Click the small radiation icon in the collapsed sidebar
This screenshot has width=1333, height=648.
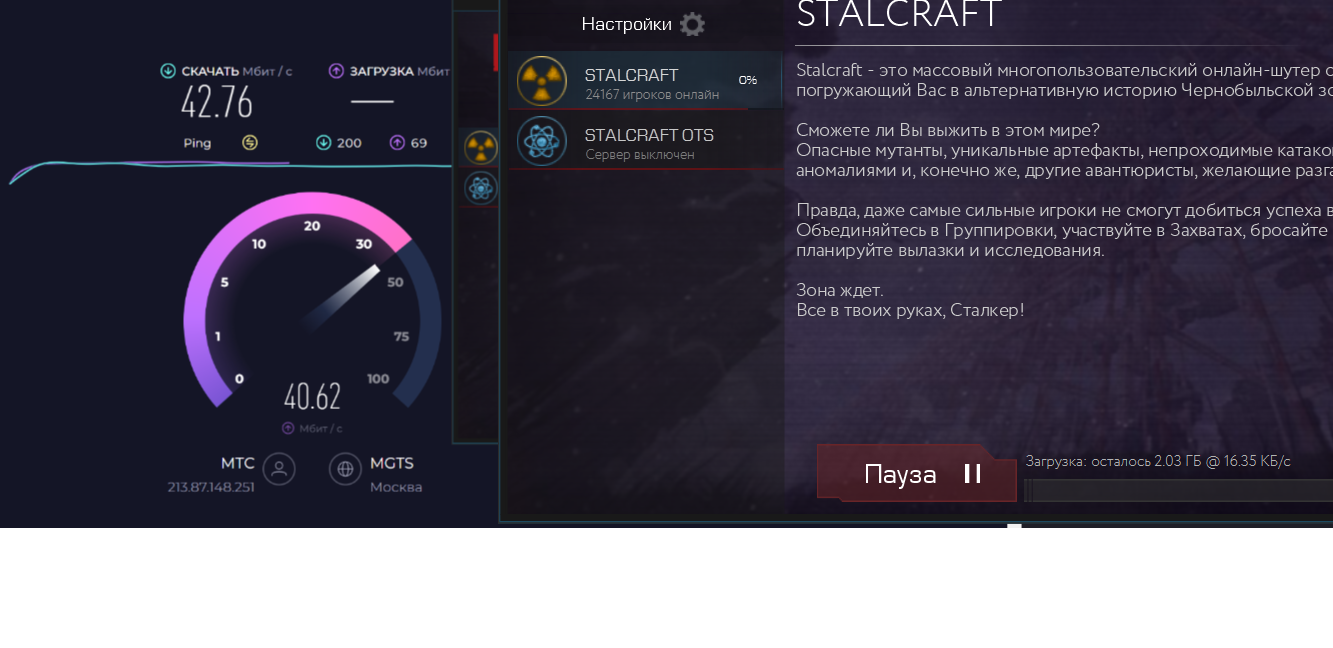481,148
